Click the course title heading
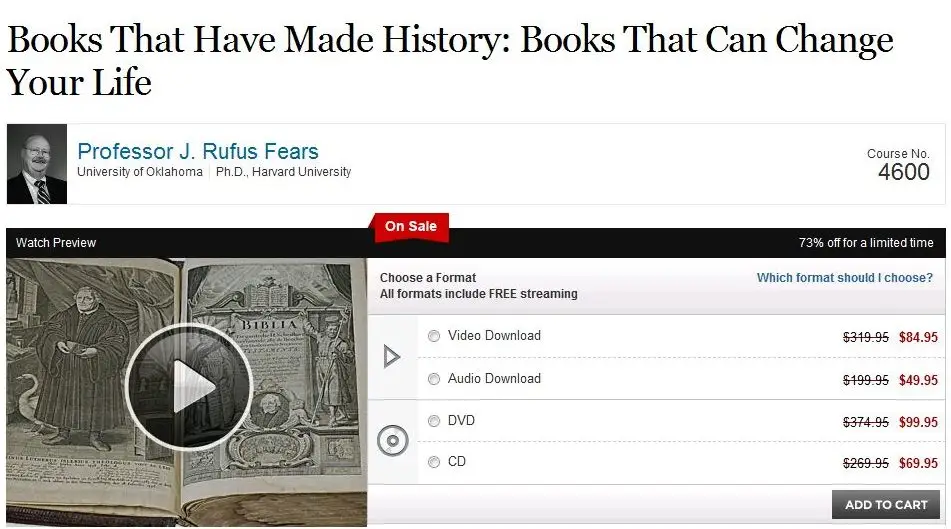 (x=449, y=61)
